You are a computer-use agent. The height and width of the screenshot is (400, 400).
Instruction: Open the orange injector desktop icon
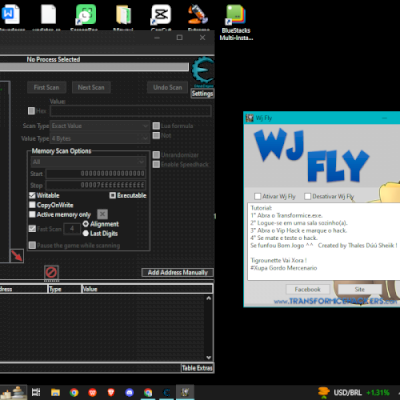point(199,17)
